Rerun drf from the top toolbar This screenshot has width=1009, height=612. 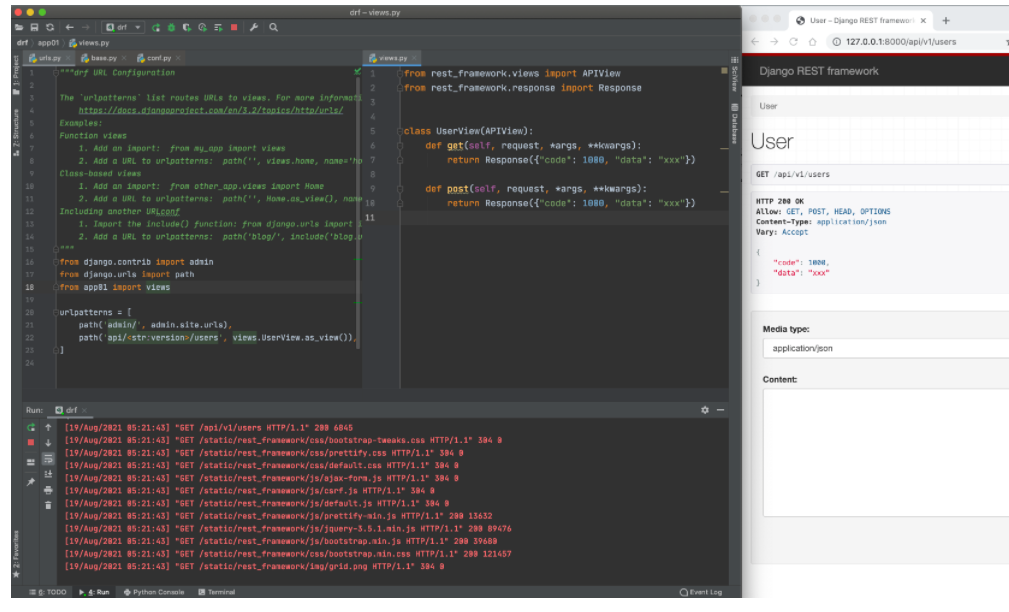(x=156, y=28)
